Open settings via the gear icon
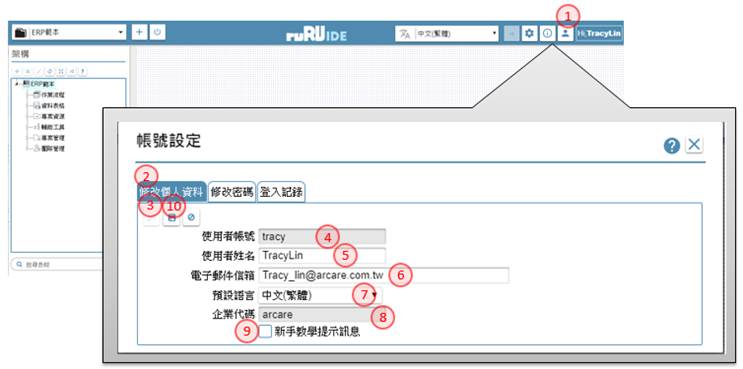 (529, 34)
